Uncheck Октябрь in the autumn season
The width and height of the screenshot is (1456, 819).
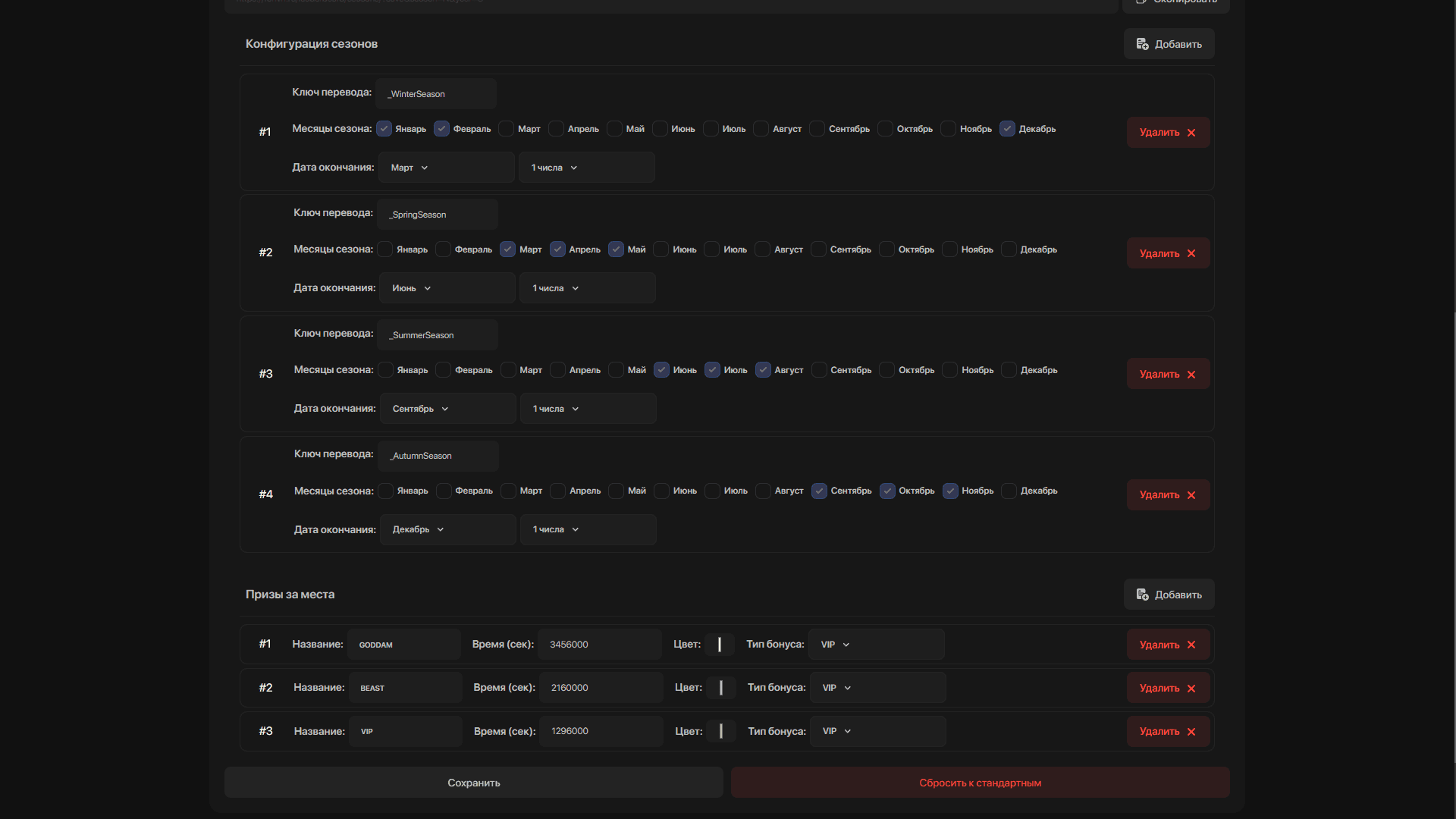(887, 491)
